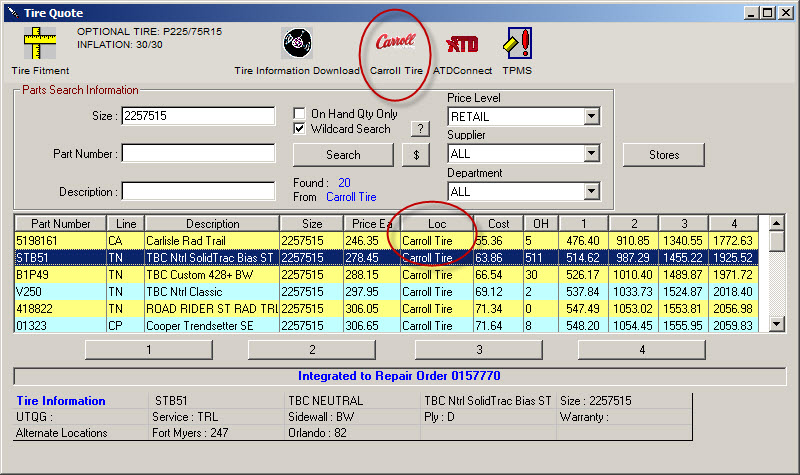Screen dimensions: 800x475
Task: Click the dollar sign pricing button
Action: point(415,155)
